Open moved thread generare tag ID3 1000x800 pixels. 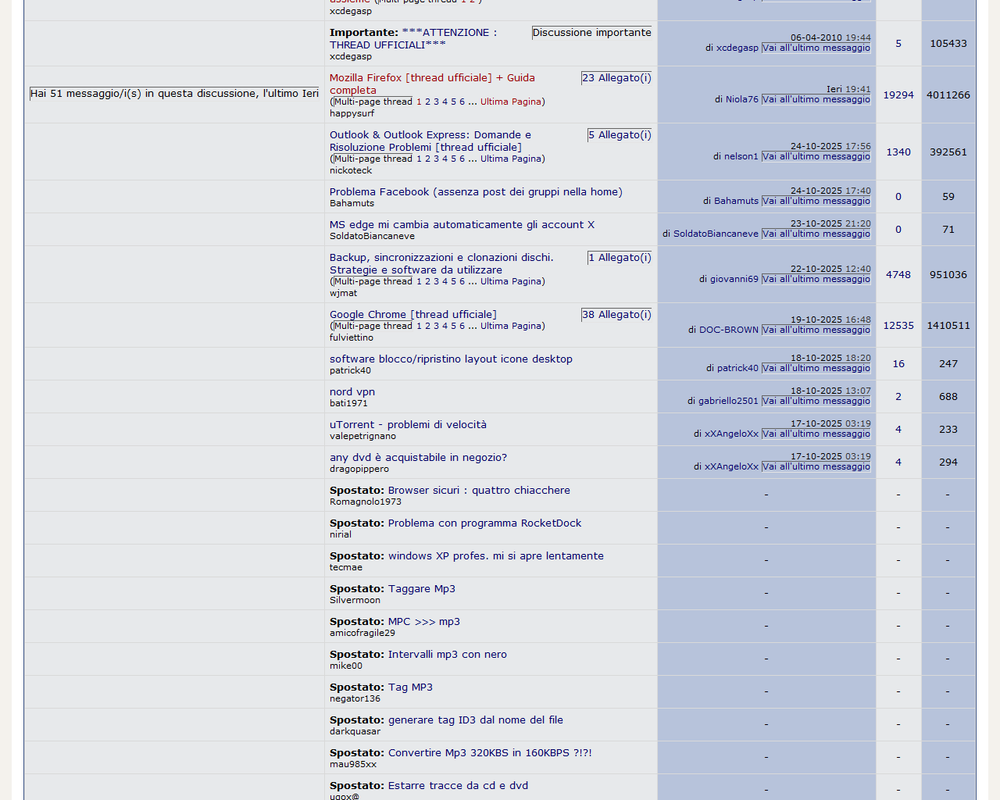tap(475, 720)
